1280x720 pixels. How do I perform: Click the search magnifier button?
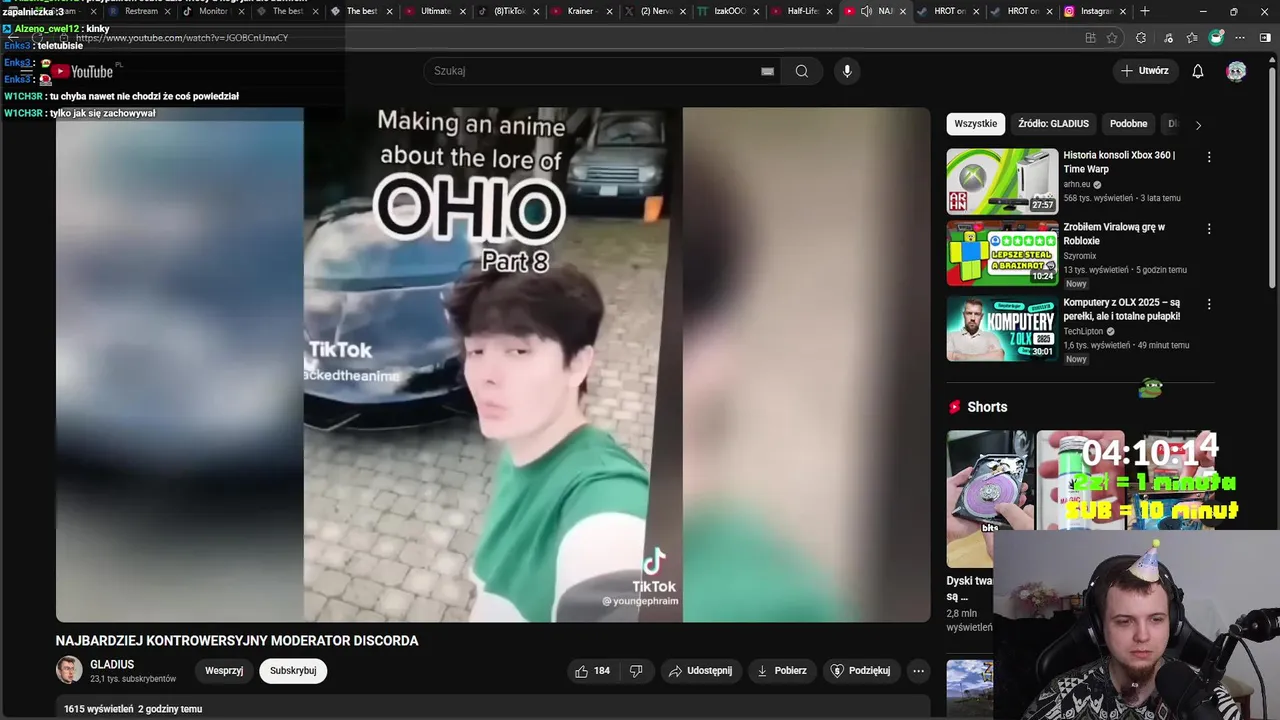pos(802,71)
